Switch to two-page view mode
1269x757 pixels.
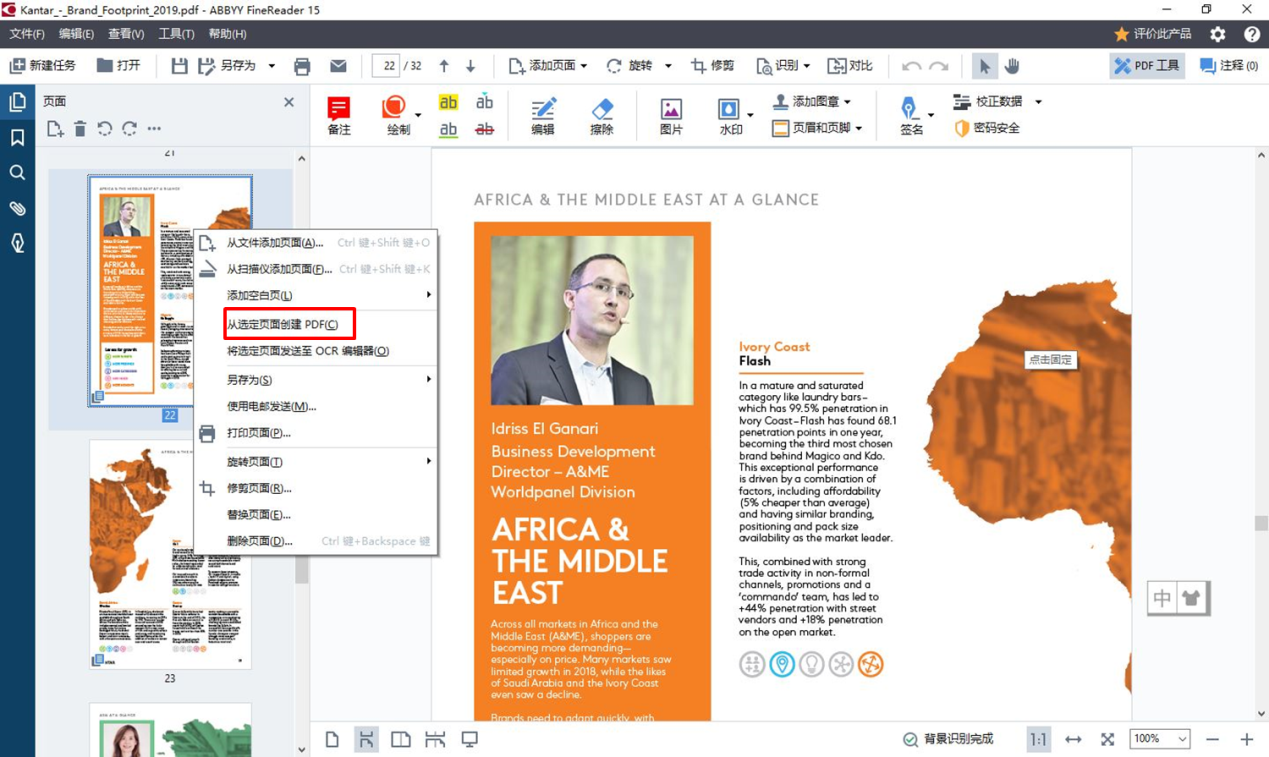point(400,739)
